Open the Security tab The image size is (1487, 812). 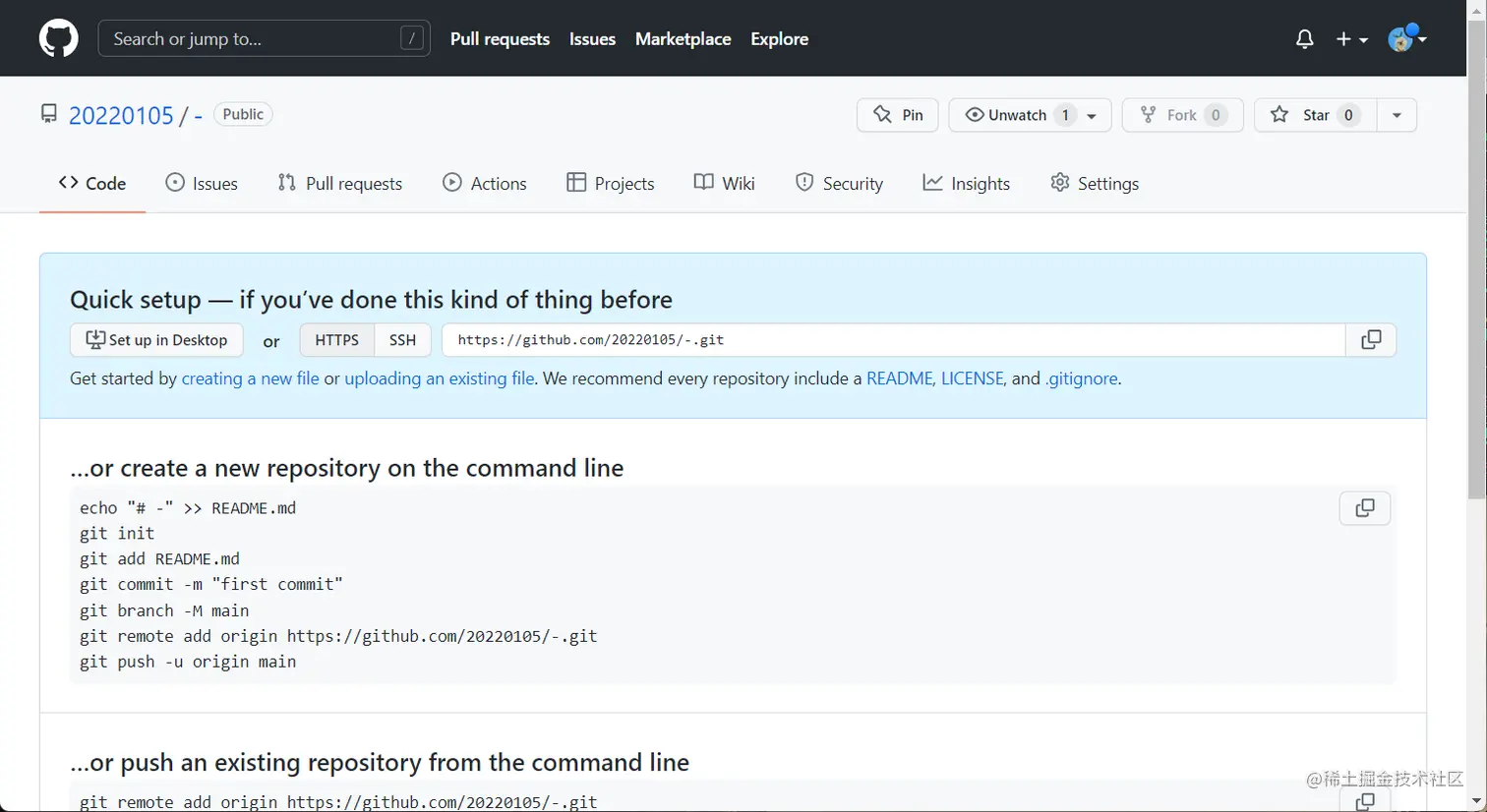click(x=839, y=184)
